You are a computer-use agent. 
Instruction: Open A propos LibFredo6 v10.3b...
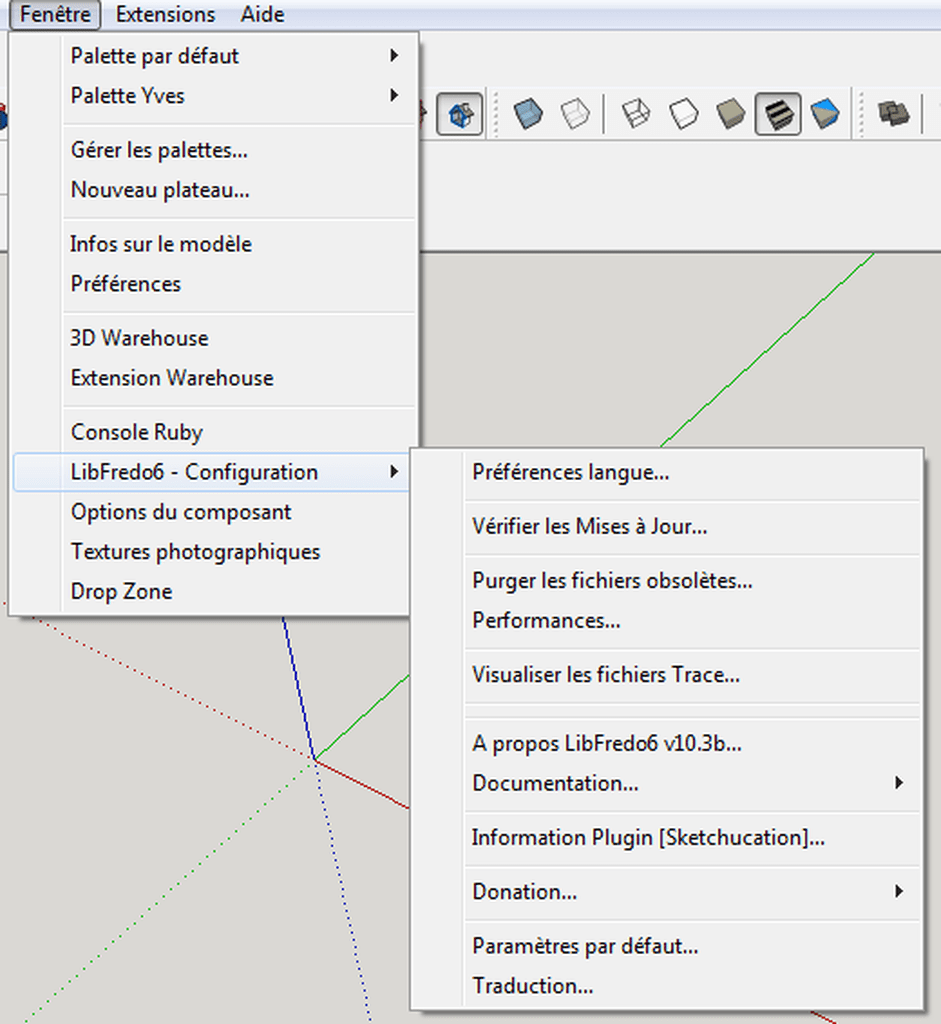[x=667, y=743]
